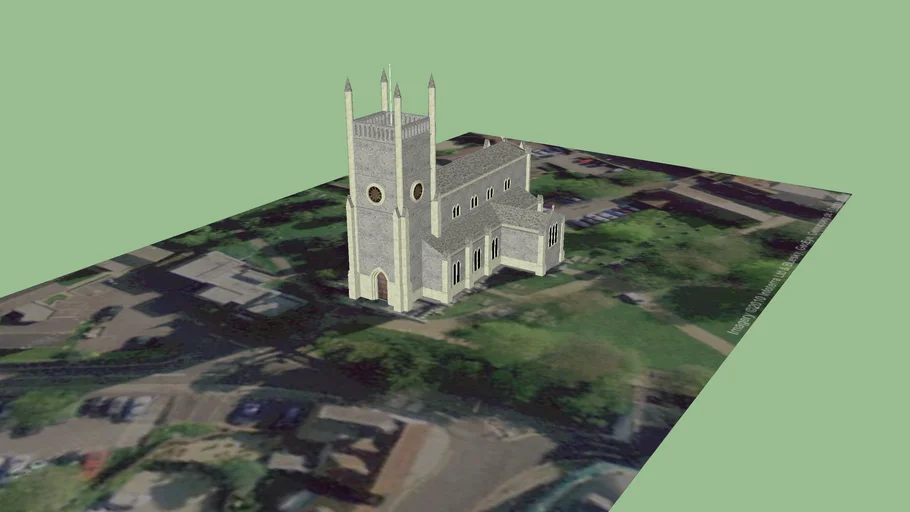Click the large window on the church's east end
The width and height of the screenshot is (910, 512).
click(x=552, y=235)
